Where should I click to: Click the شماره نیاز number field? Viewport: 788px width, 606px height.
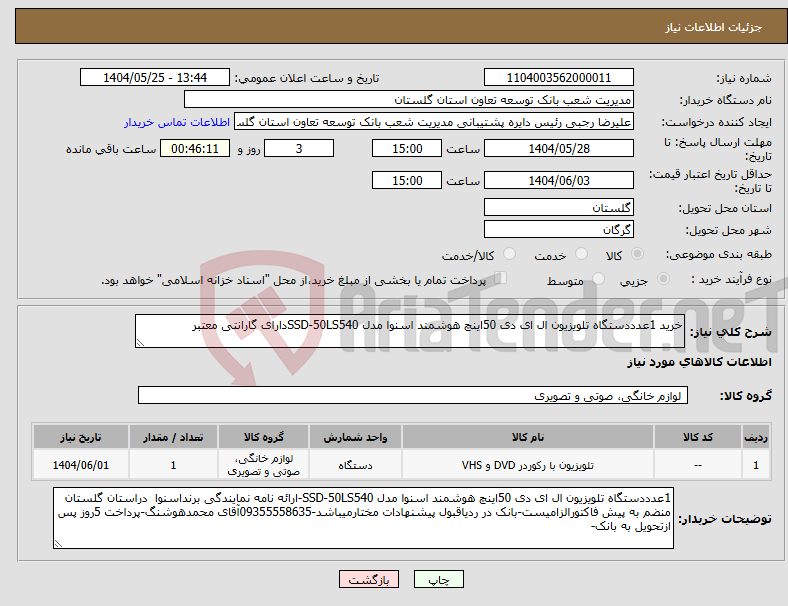click(558, 77)
